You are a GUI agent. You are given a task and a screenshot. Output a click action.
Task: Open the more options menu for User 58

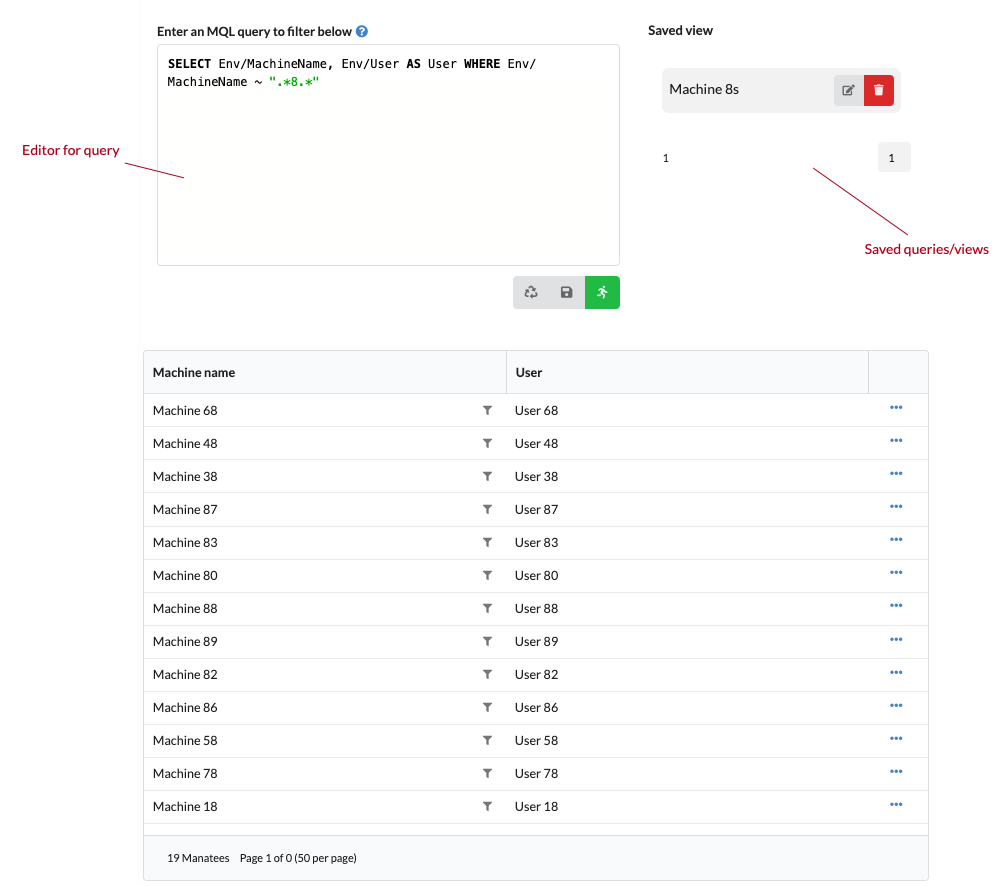(896, 739)
